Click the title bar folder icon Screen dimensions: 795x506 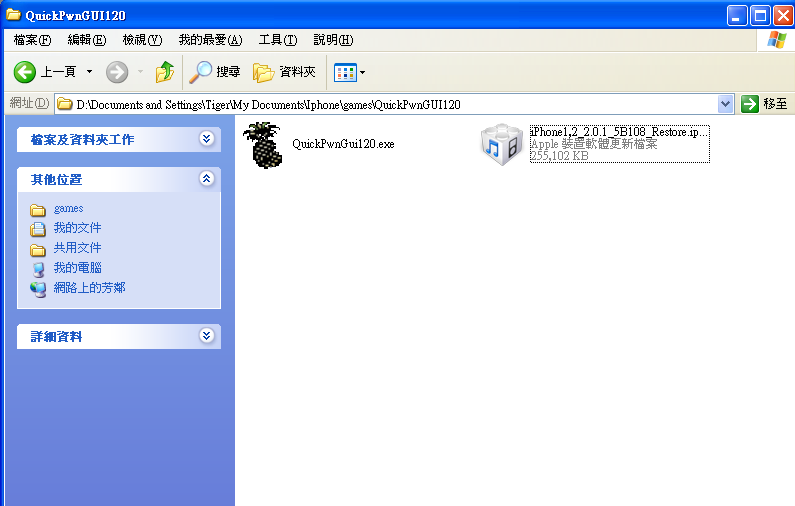point(13,15)
